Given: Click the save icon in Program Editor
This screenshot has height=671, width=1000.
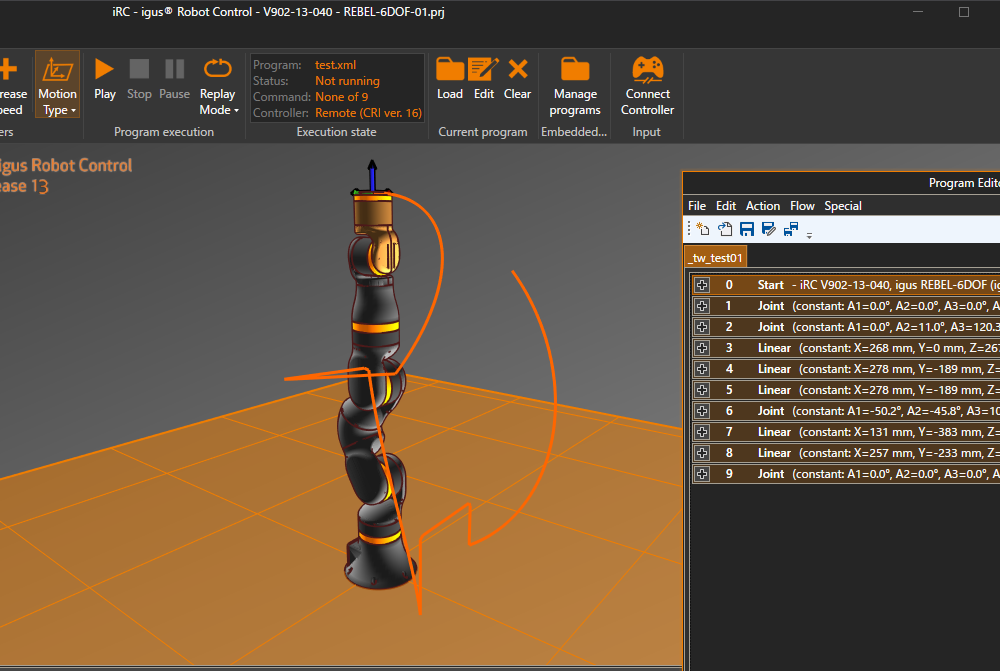Looking at the screenshot, I should [747, 229].
